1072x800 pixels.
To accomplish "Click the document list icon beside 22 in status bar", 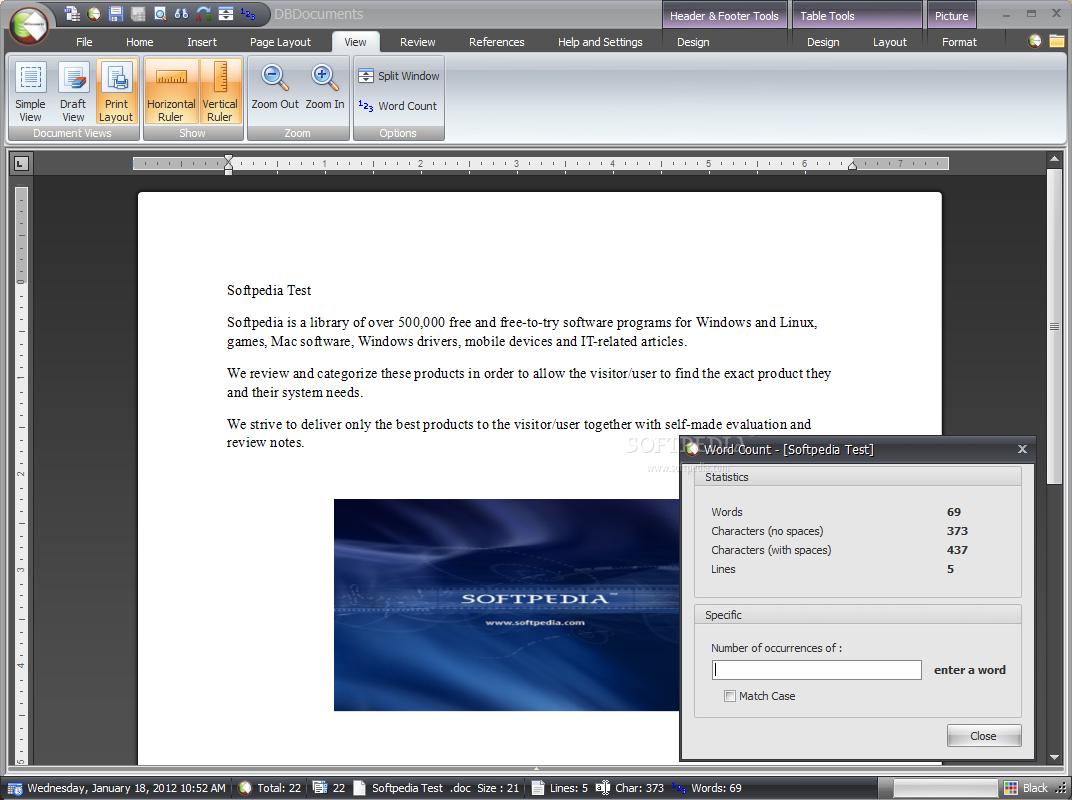I will click(x=319, y=788).
